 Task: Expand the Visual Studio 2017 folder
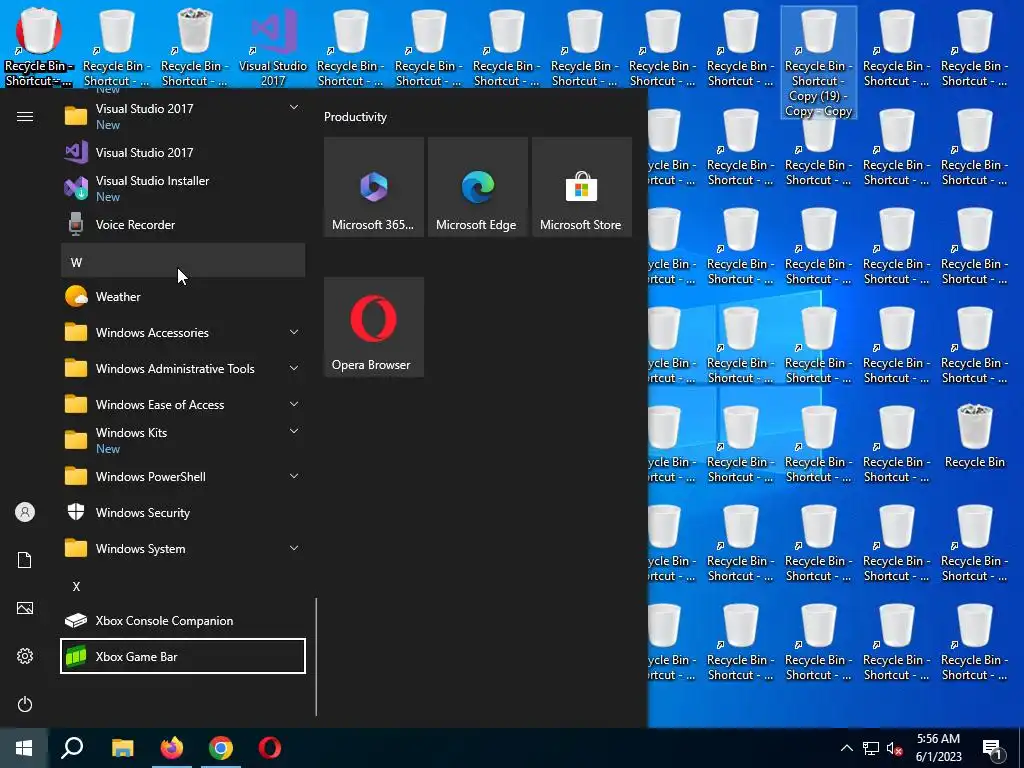pos(183,116)
